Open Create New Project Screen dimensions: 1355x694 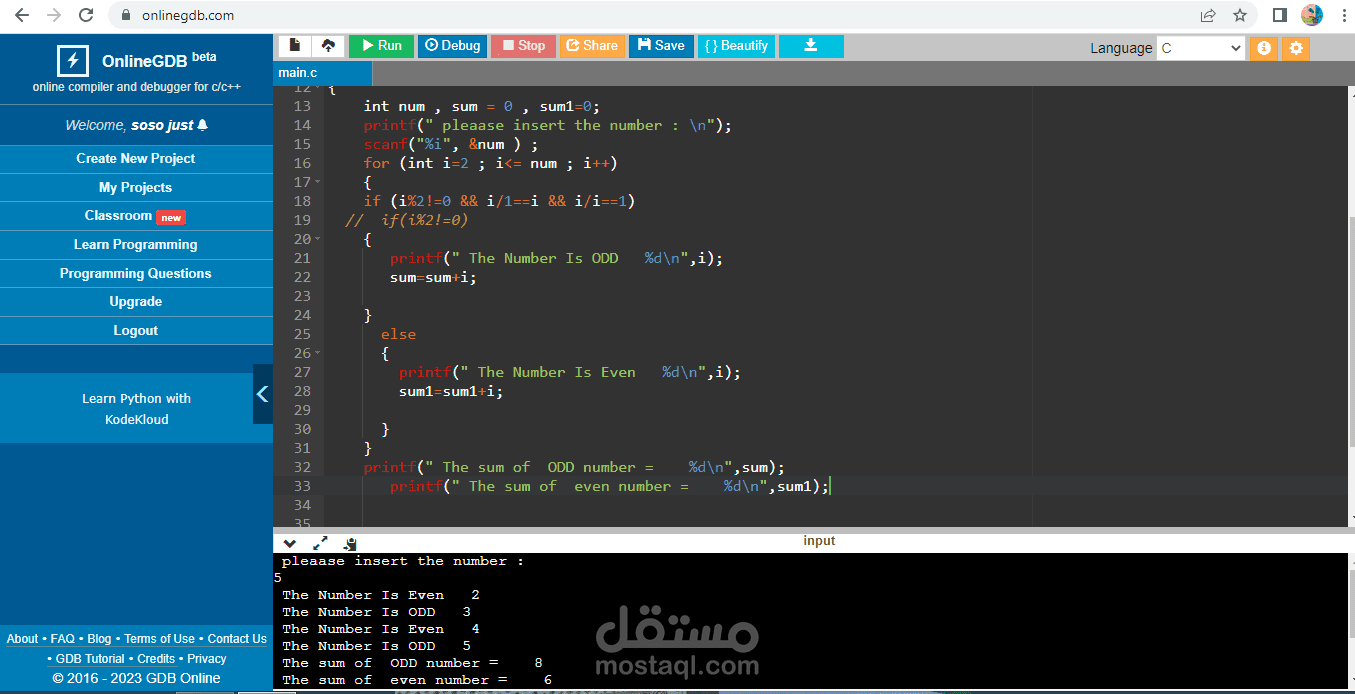[x=136, y=159]
